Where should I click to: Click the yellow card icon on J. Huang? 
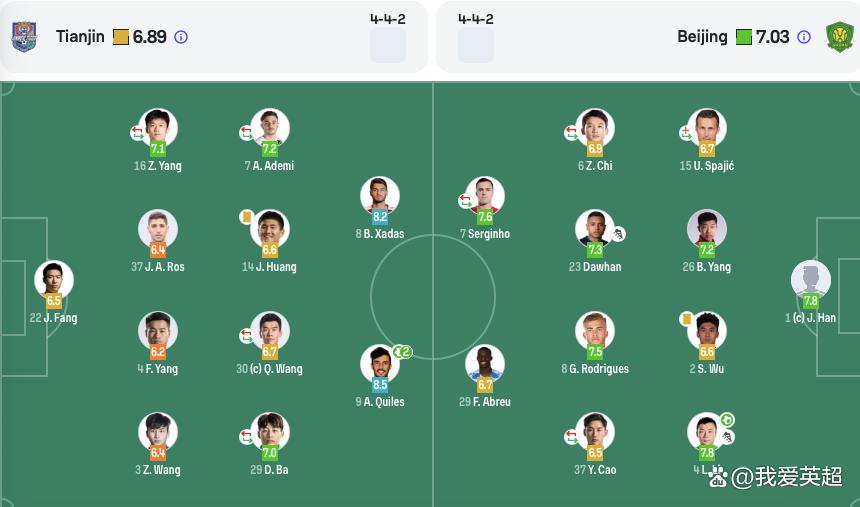(247, 217)
